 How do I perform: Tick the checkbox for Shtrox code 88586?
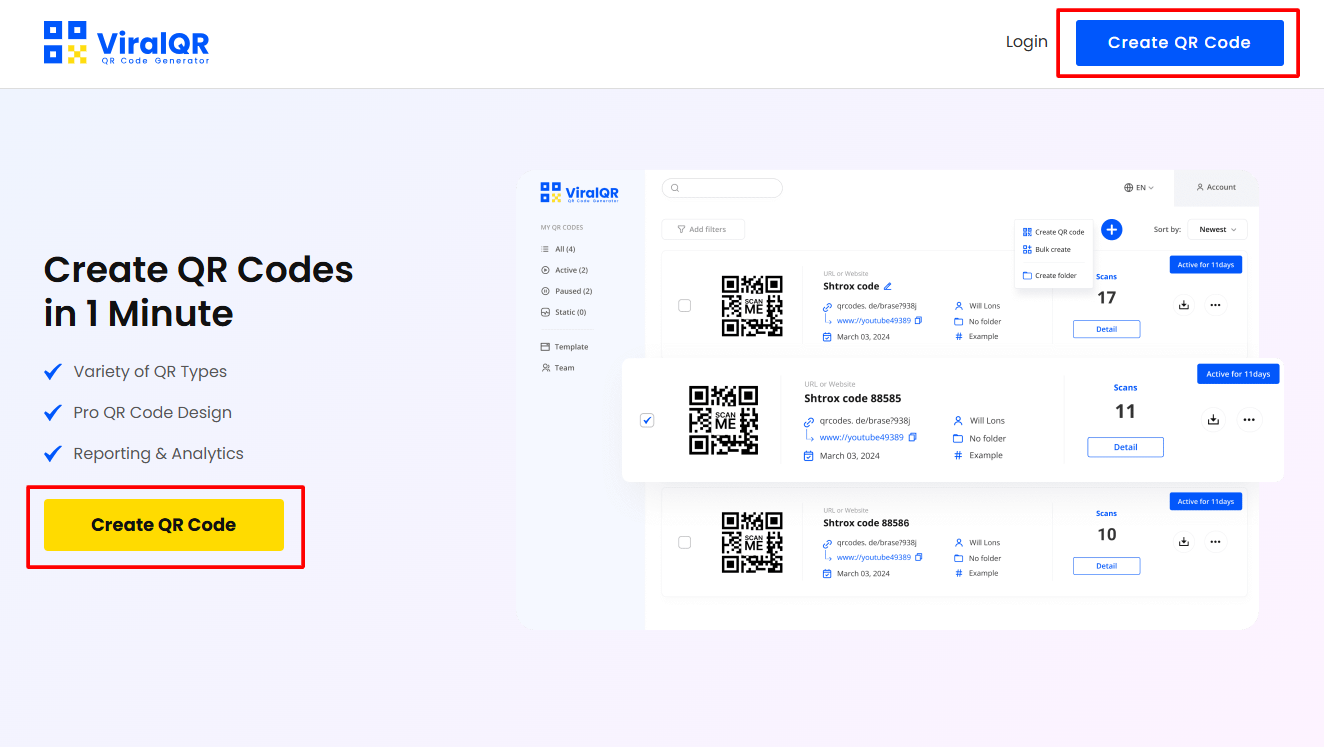click(685, 542)
